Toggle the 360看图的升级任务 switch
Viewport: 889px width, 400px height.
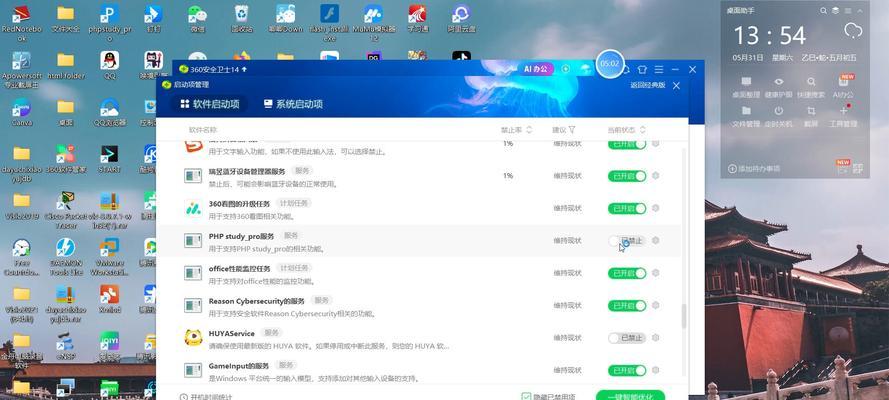627,208
